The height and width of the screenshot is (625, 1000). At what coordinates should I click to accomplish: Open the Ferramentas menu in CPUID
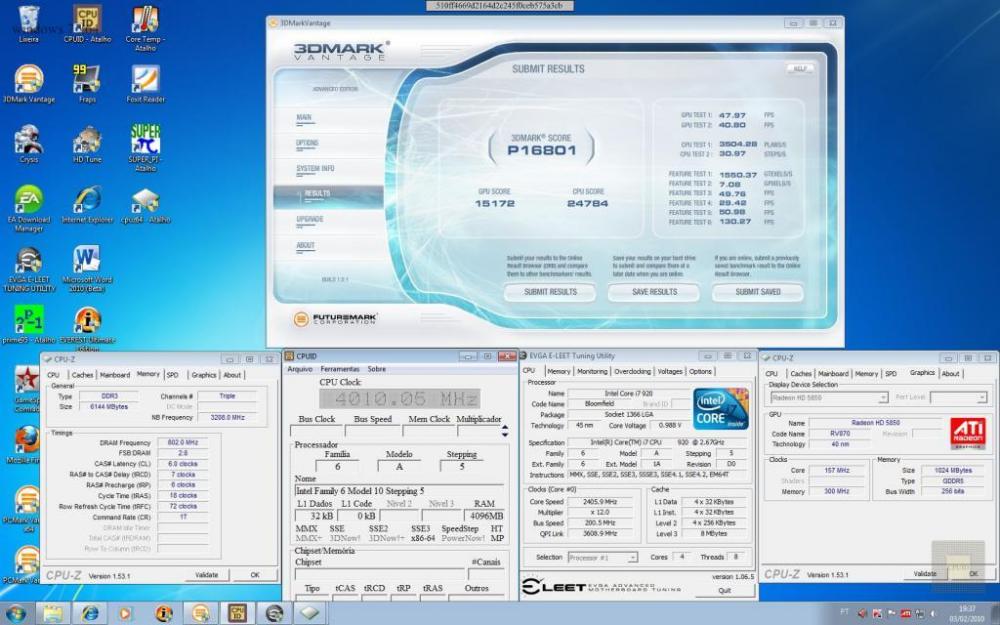click(339, 369)
